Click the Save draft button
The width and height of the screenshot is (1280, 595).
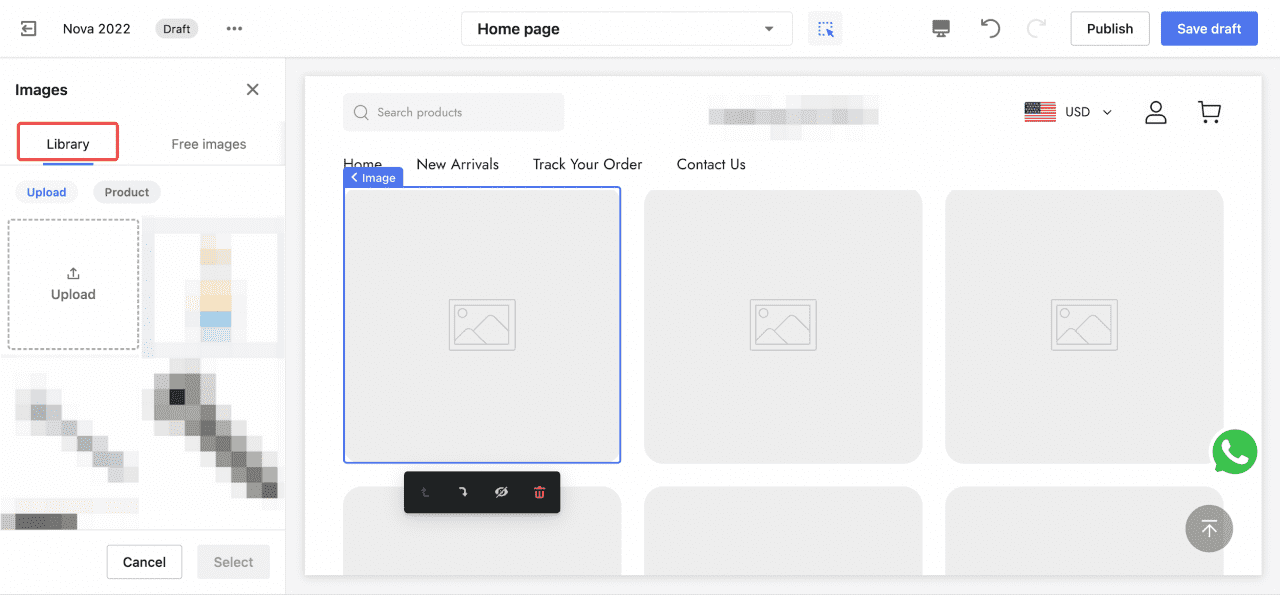tap(1209, 29)
